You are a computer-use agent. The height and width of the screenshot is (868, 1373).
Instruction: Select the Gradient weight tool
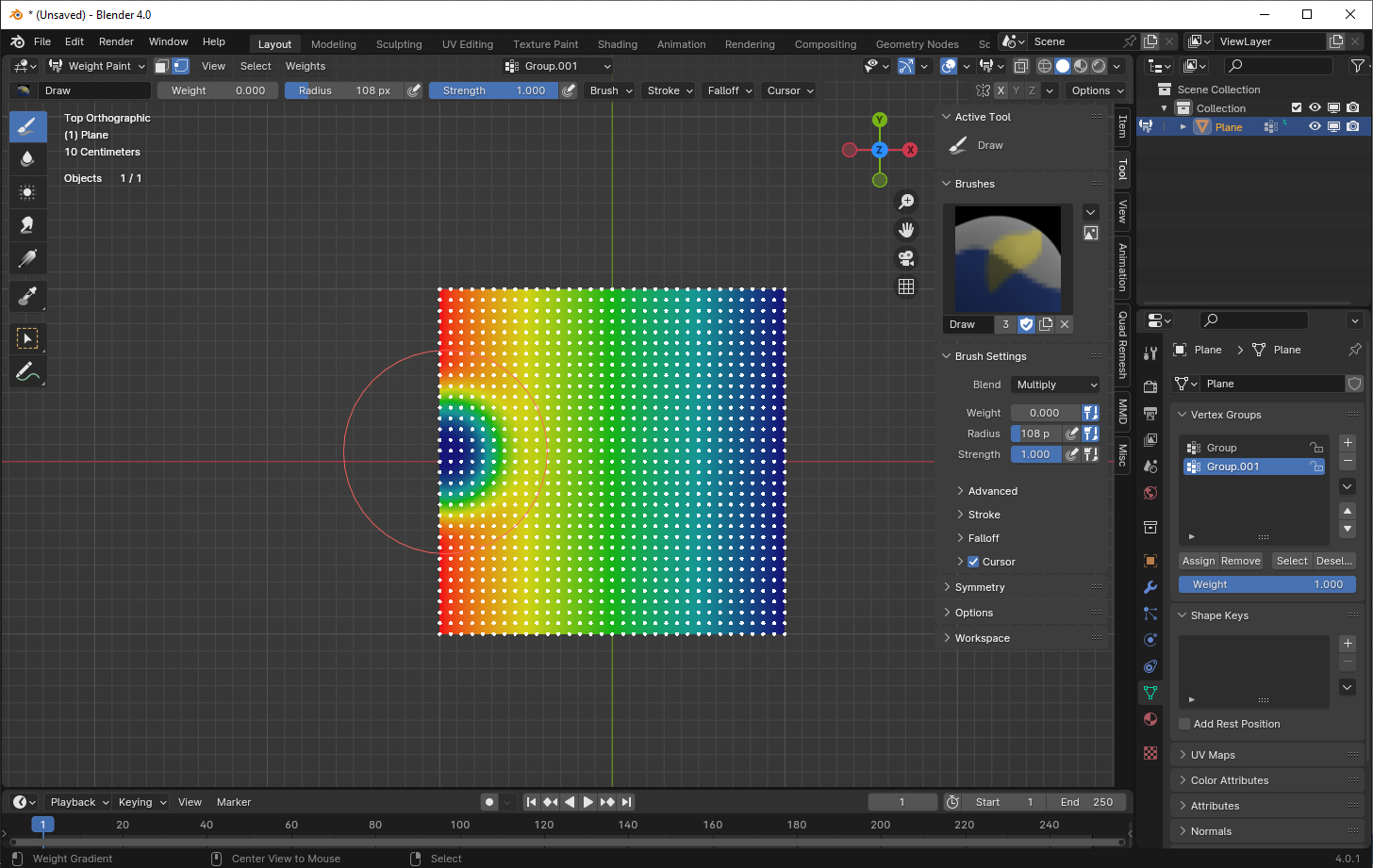coord(27,258)
